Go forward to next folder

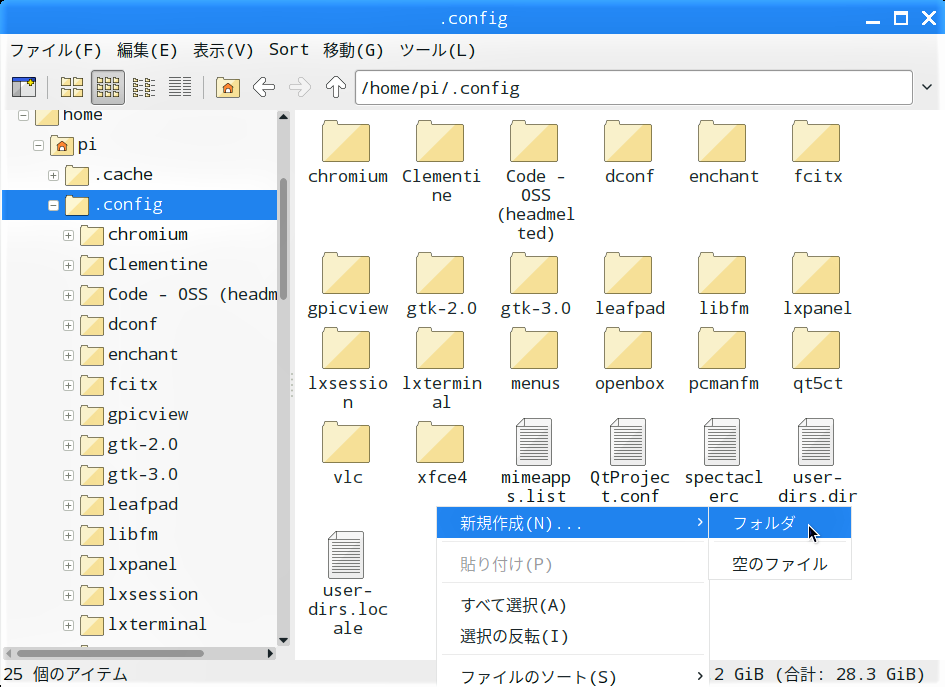point(300,87)
